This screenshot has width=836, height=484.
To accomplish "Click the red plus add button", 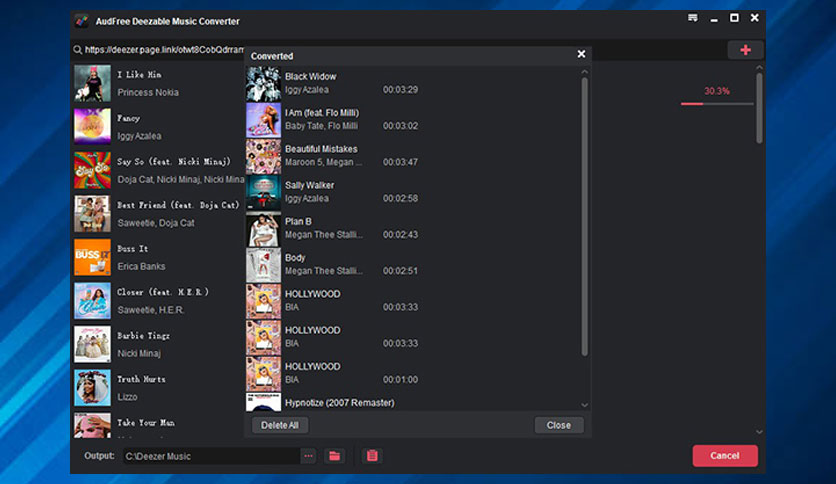I will (745, 50).
